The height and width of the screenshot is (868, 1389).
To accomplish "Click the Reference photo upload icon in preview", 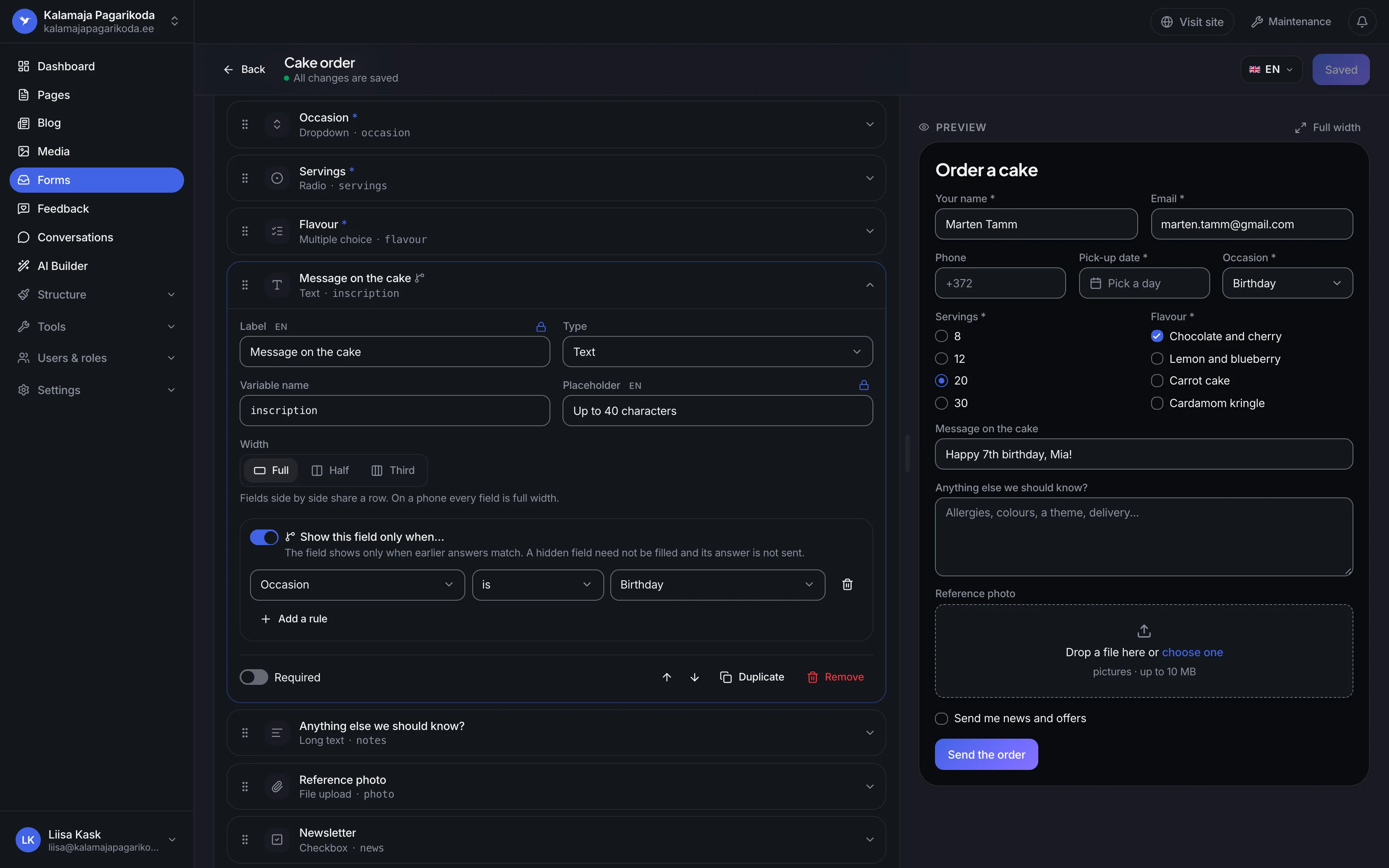I will (x=1144, y=631).
